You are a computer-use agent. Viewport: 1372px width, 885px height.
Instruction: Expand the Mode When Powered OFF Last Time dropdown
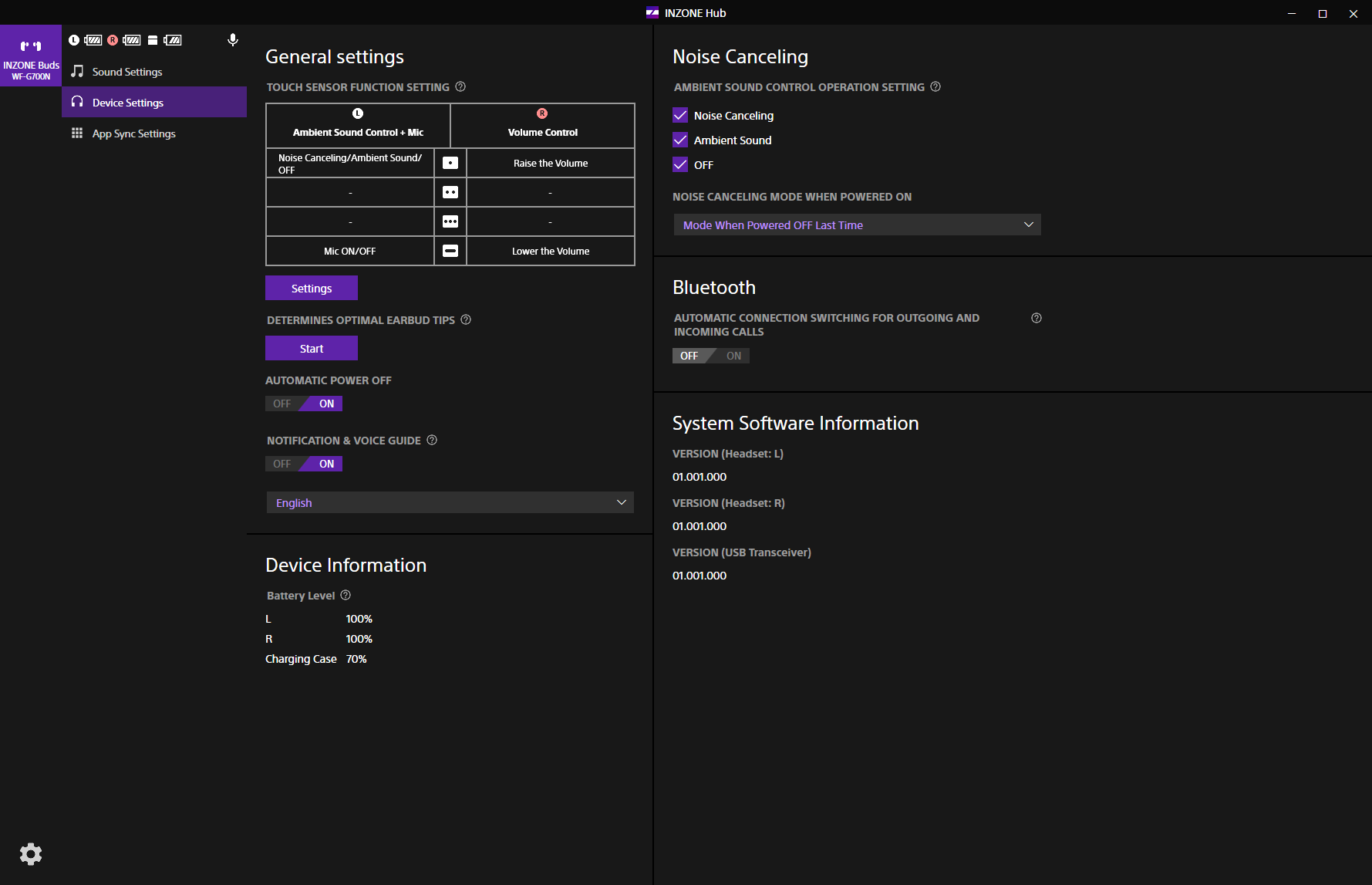(857, 225)
